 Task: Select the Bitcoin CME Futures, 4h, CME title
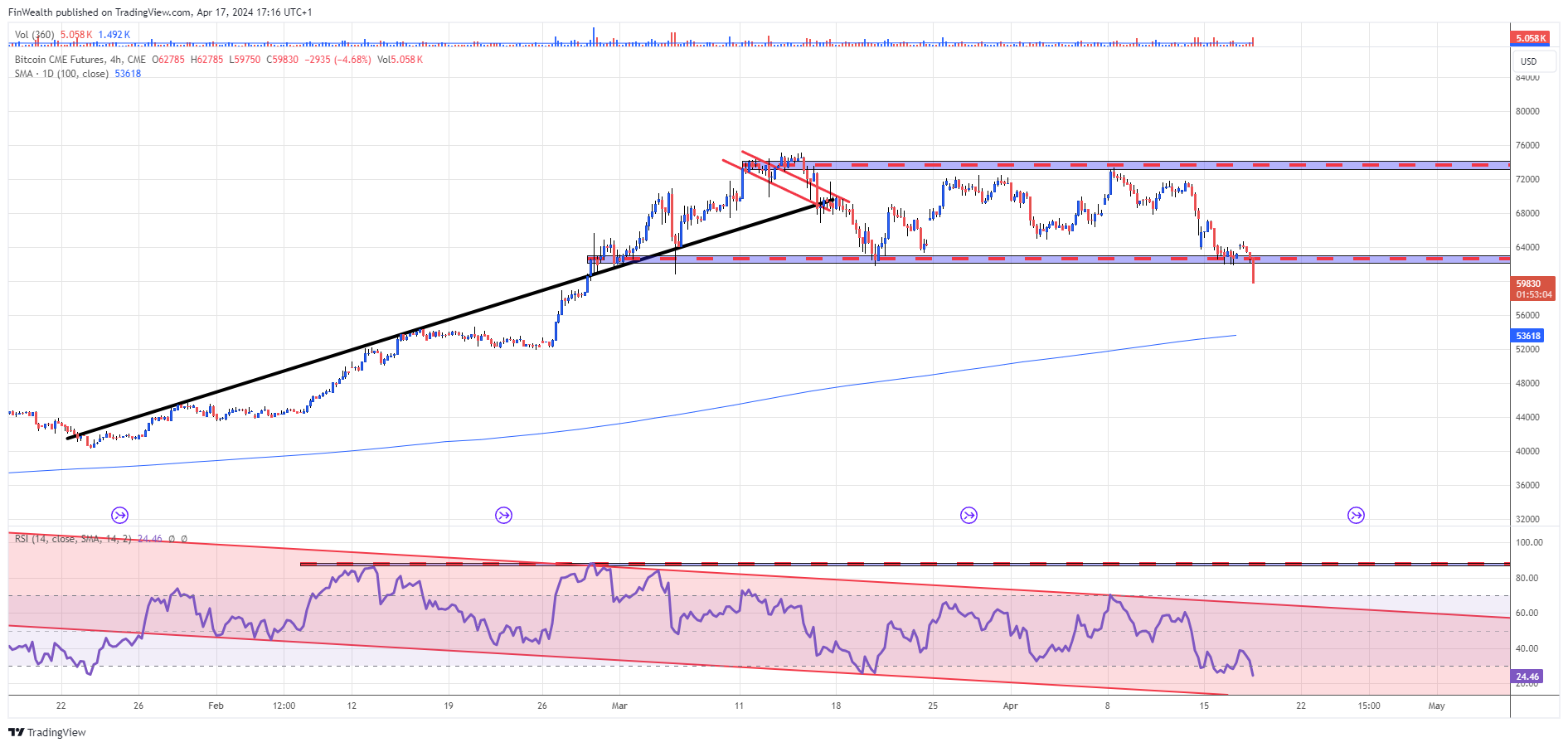coord(80,60)
